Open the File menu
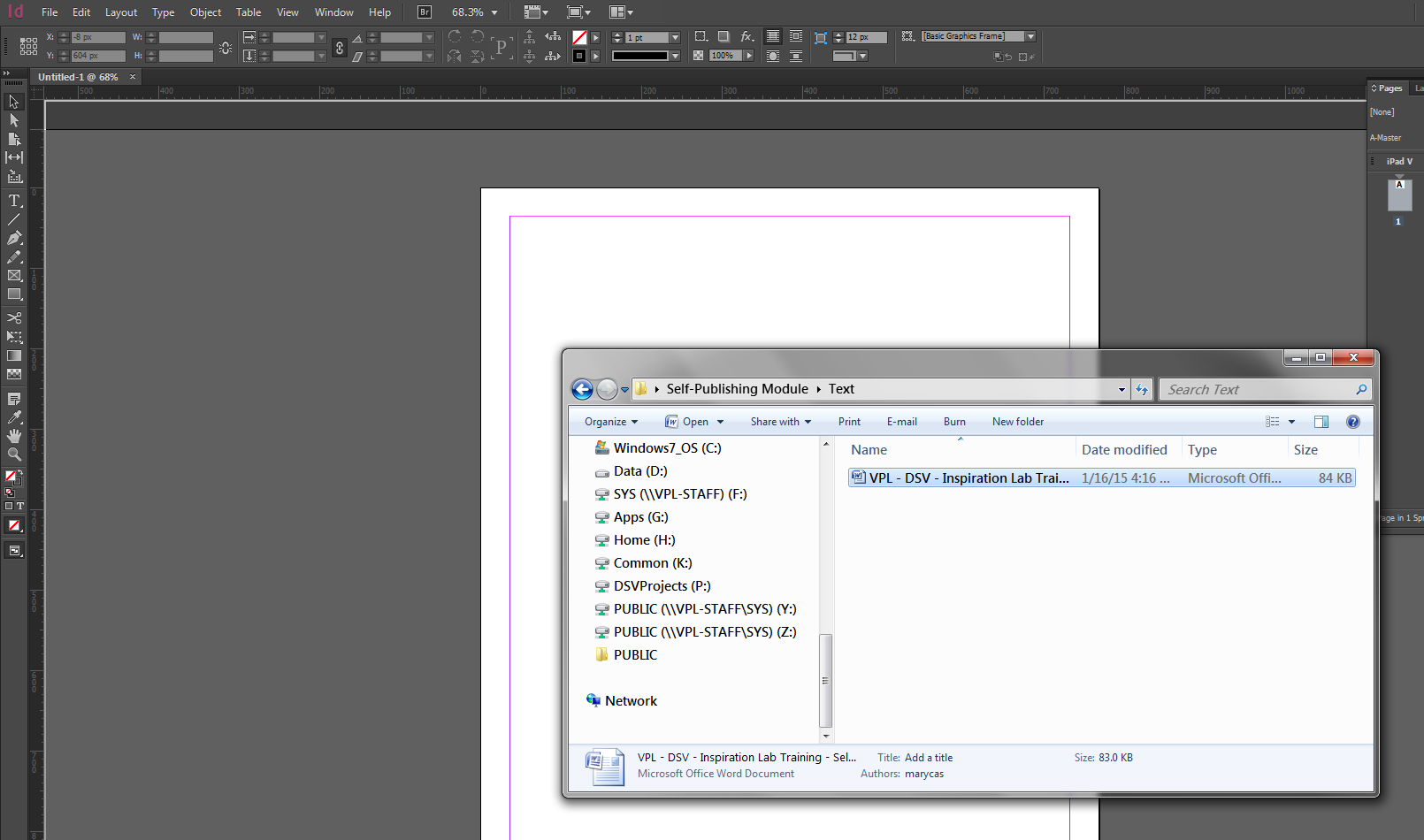The height and width of the screenshot is (840, 1424). [x=50, y=12]
